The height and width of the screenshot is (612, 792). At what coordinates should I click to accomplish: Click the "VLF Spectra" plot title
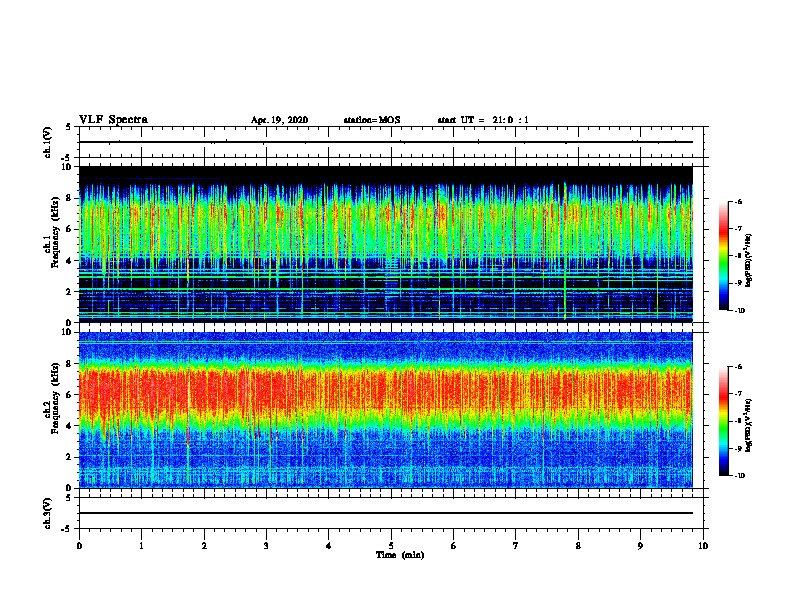113,120
